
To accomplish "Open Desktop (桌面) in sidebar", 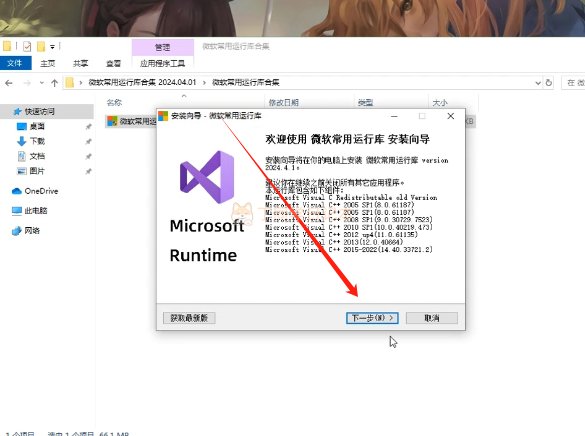I will click(x=37, y=126).
